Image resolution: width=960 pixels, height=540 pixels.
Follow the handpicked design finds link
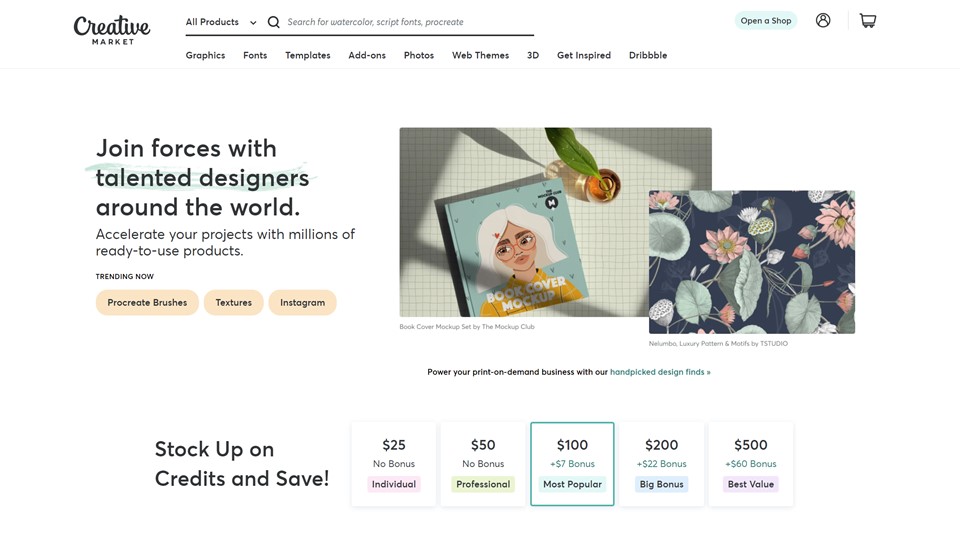pos(660,372)
